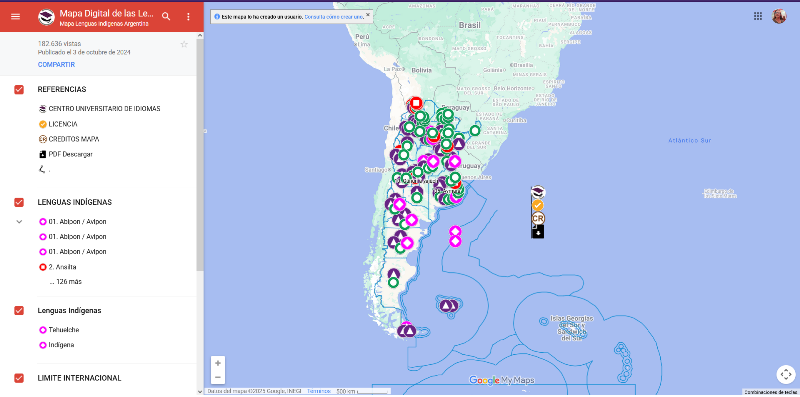Close the user-created map notice
This screenshot has width=800, height=397.
pyautogui.click(x=367, y=15)
